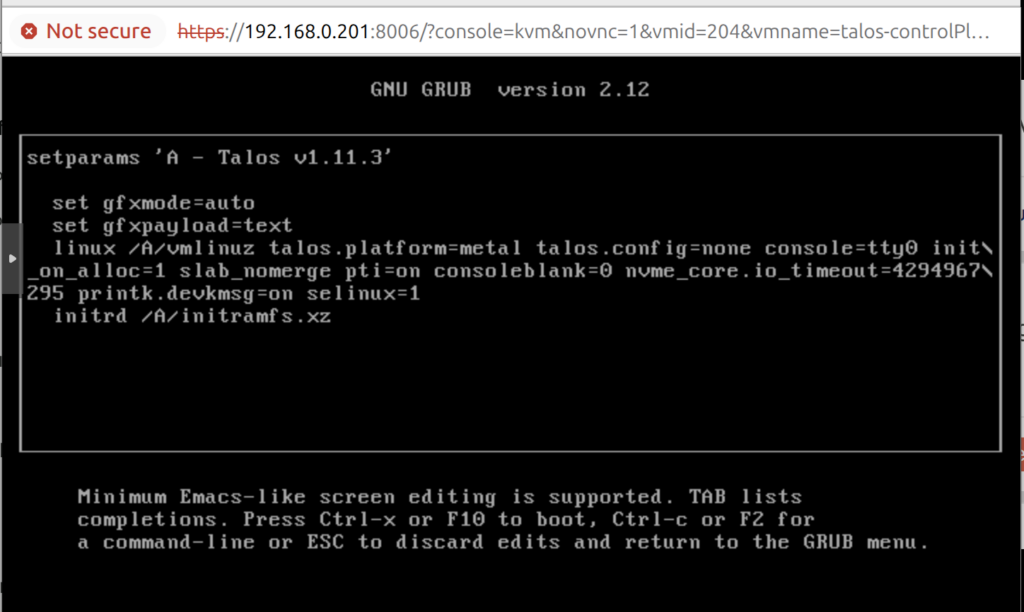This screenshot has height=612, width=1024.
Task: Click the "Not secure" site info label
Action: pos(98,31)
